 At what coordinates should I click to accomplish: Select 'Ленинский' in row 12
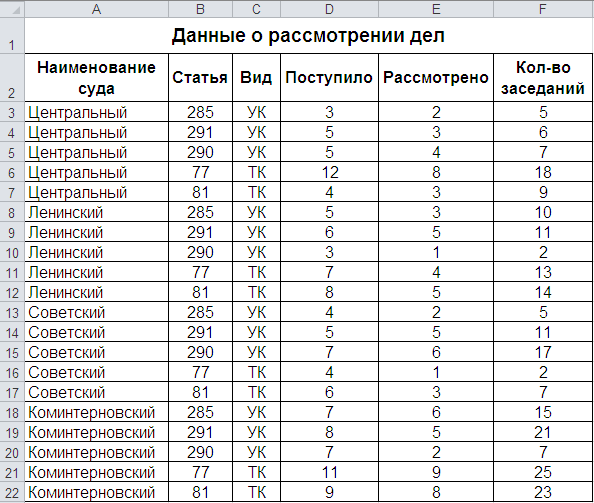click(97, 292)
